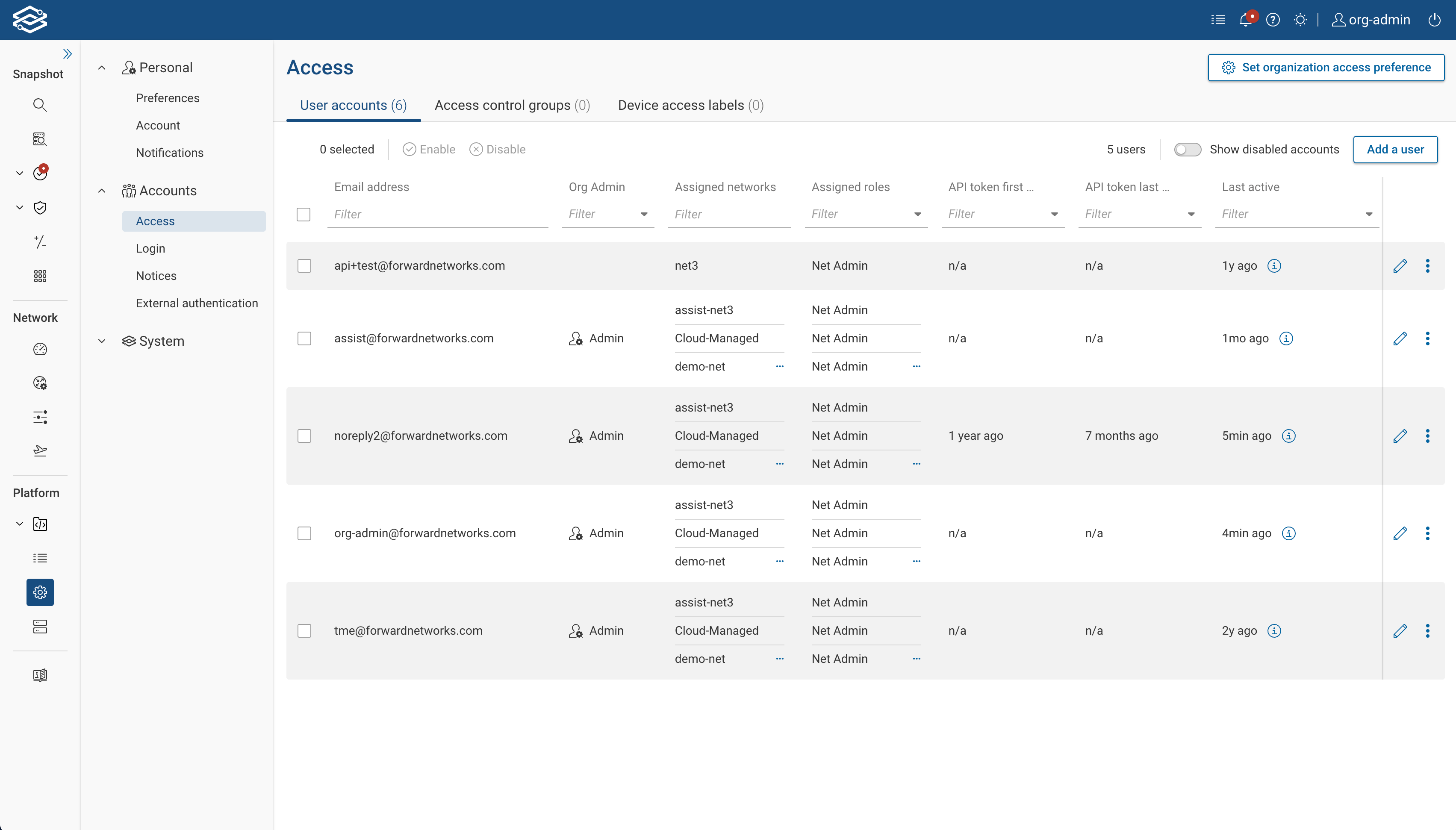Check the tme@forwardnetworks.com row

tap(304, 631)
